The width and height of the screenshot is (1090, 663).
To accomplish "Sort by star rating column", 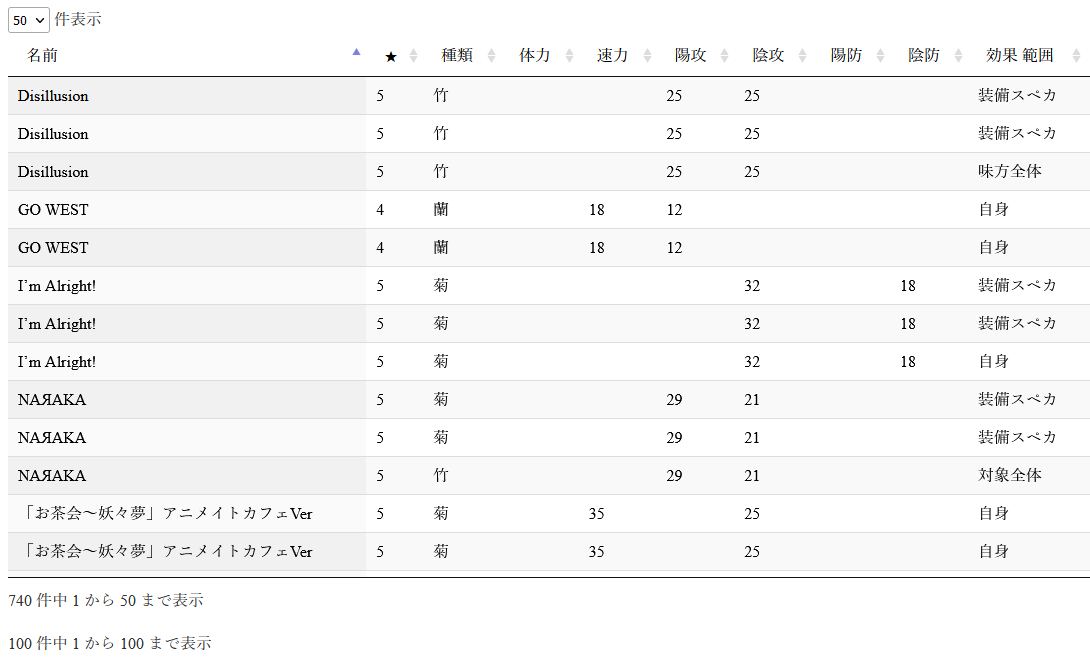I will pos(391,57).
